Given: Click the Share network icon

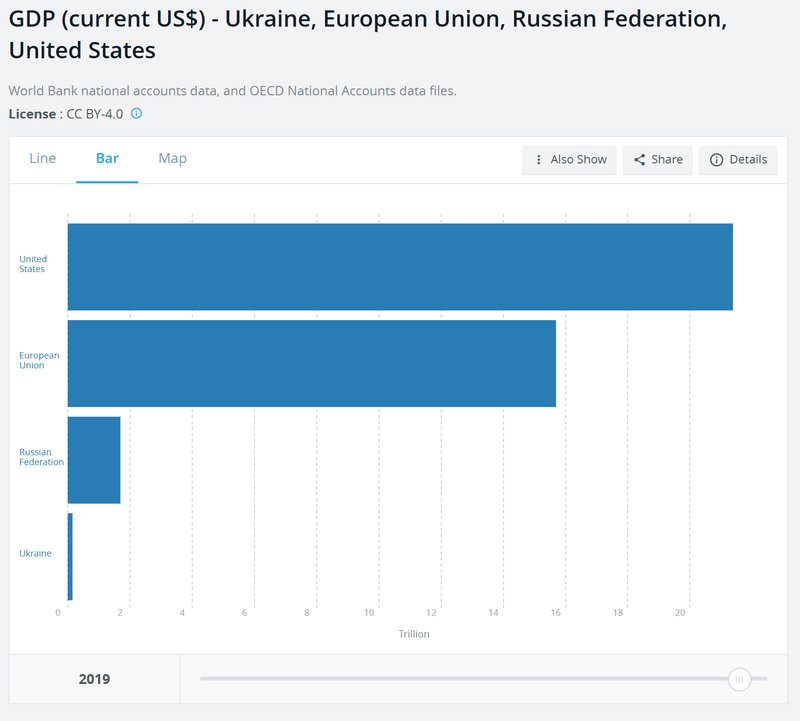Looking at the screenshot, I should click(640, 160).
